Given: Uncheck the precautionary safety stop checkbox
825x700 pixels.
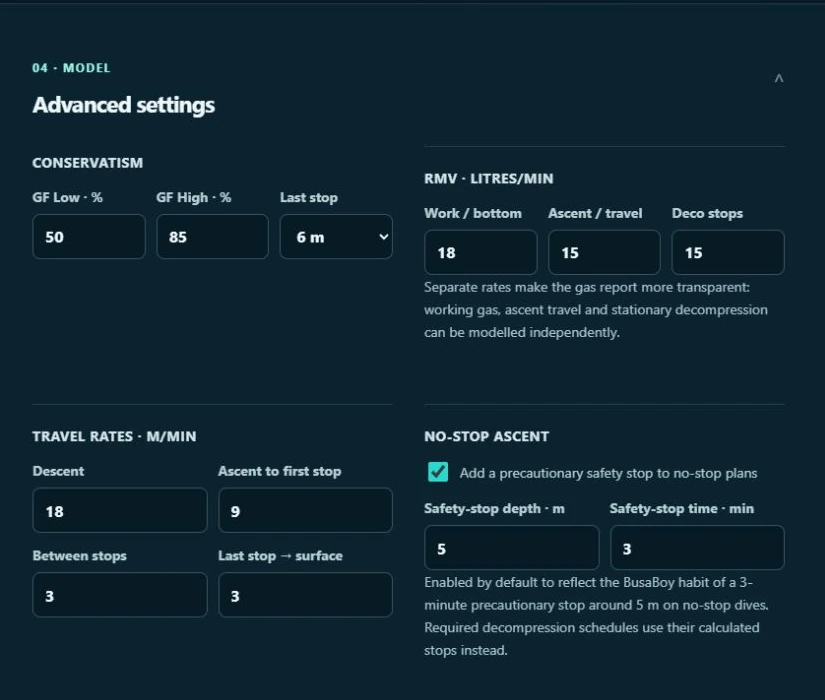Looking at the screenshot, I should (438, 472).
